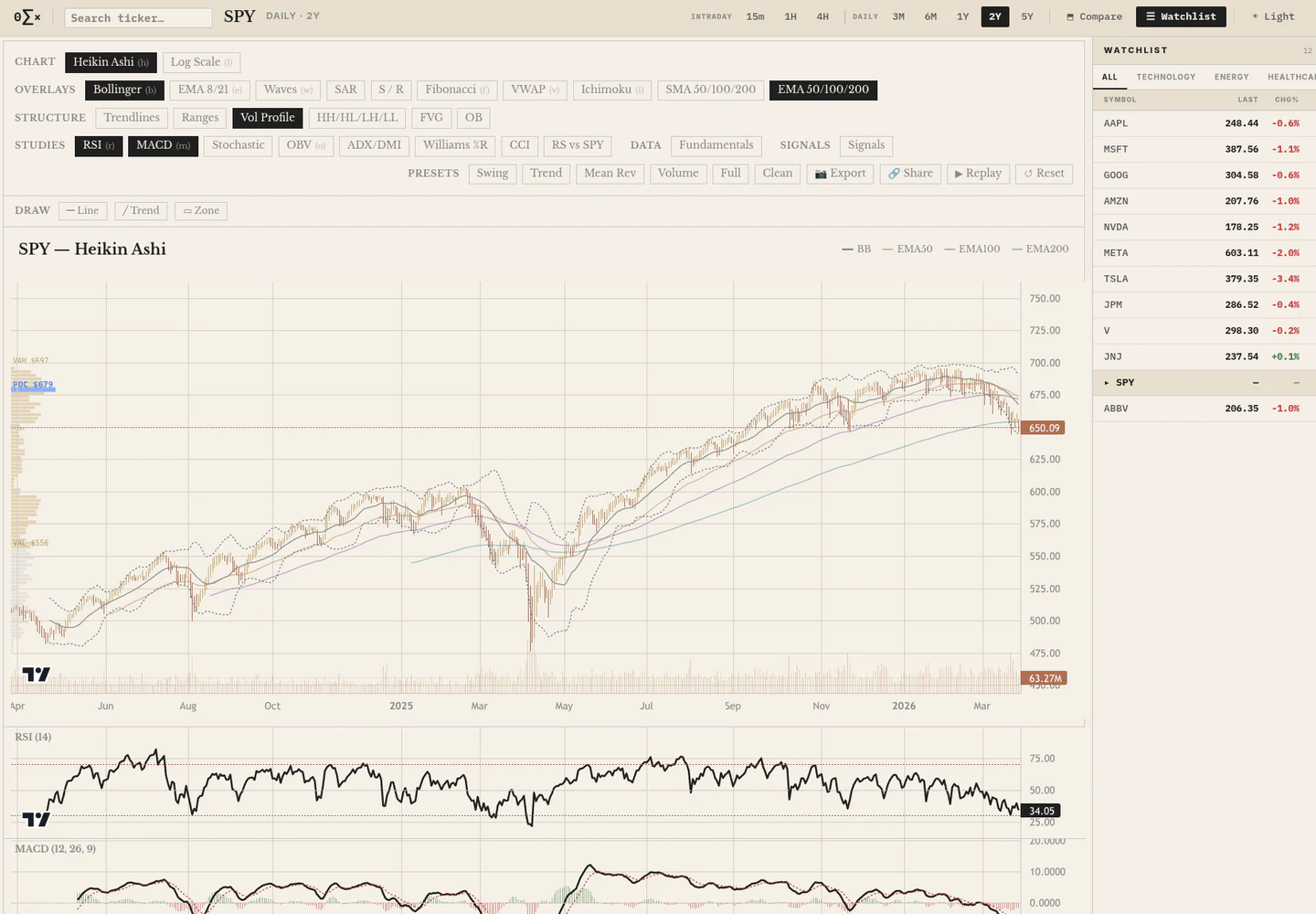Viewport: 1316px width, 914px height.
Task: Turn off Vol Profile
Action: [x=267, y=118]
